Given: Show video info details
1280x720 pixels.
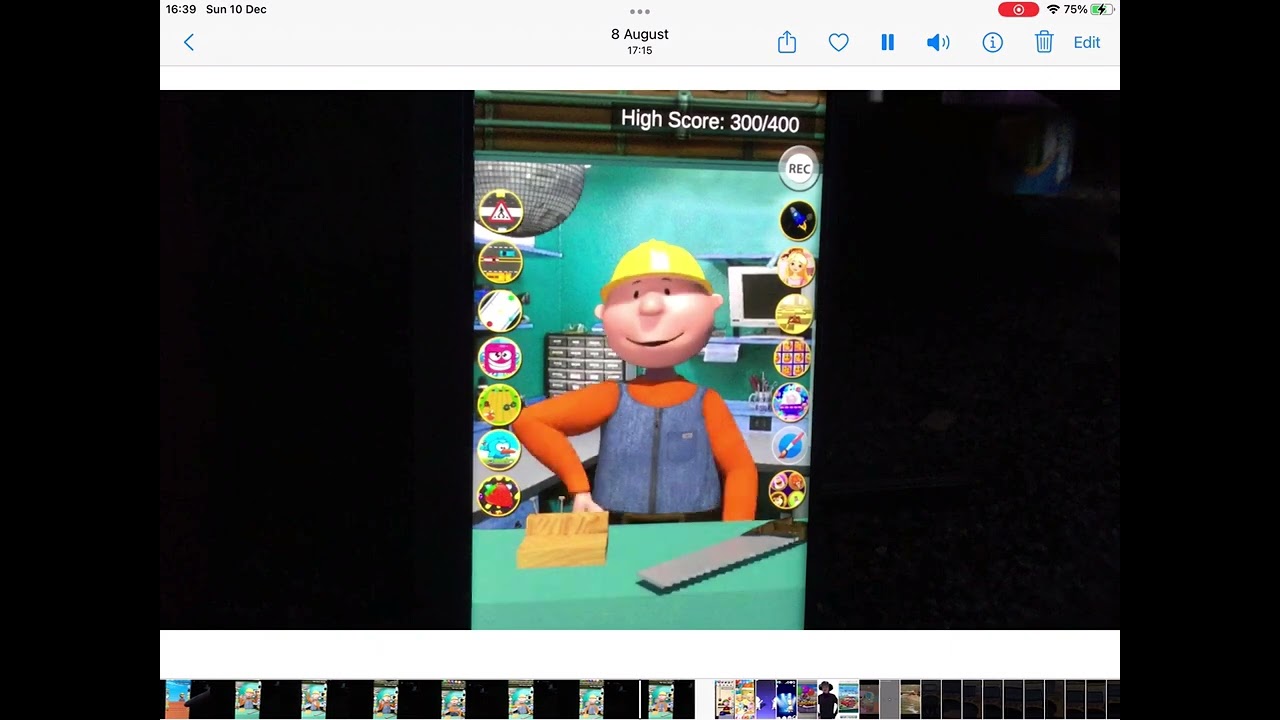Looking at the screenshot, I should pos(992,42).
